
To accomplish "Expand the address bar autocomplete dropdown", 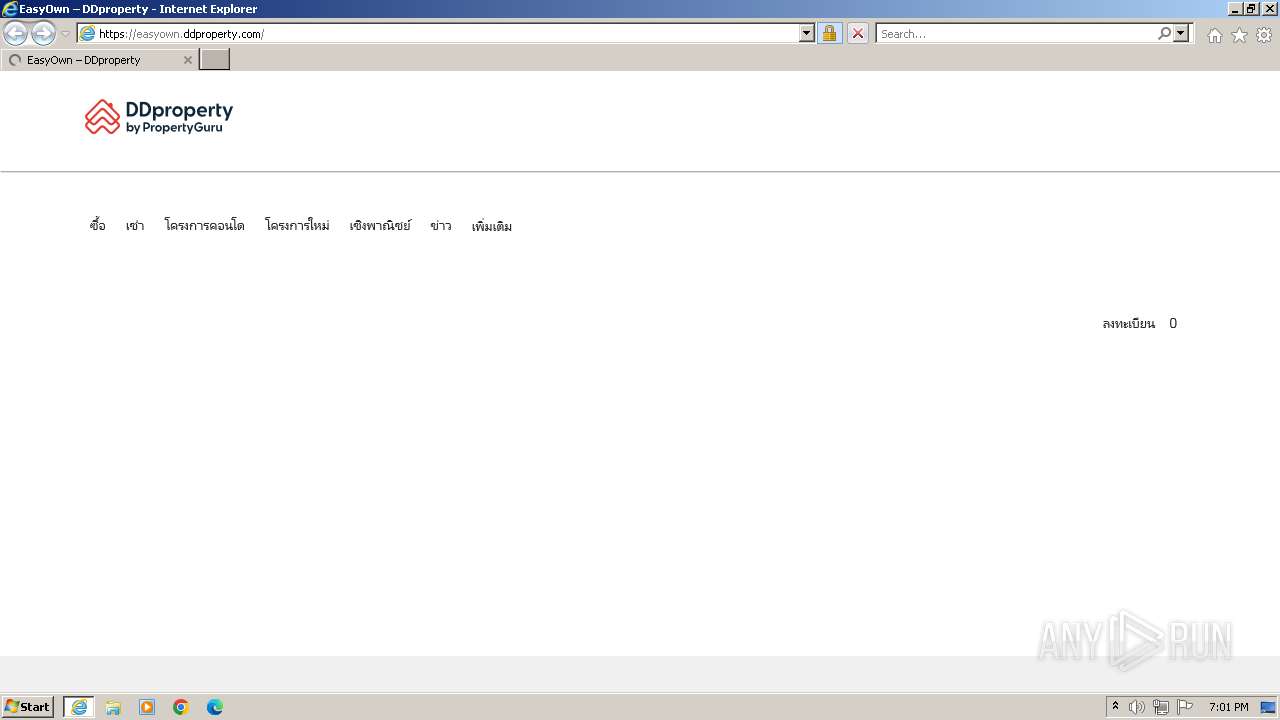I will (807, 33).
